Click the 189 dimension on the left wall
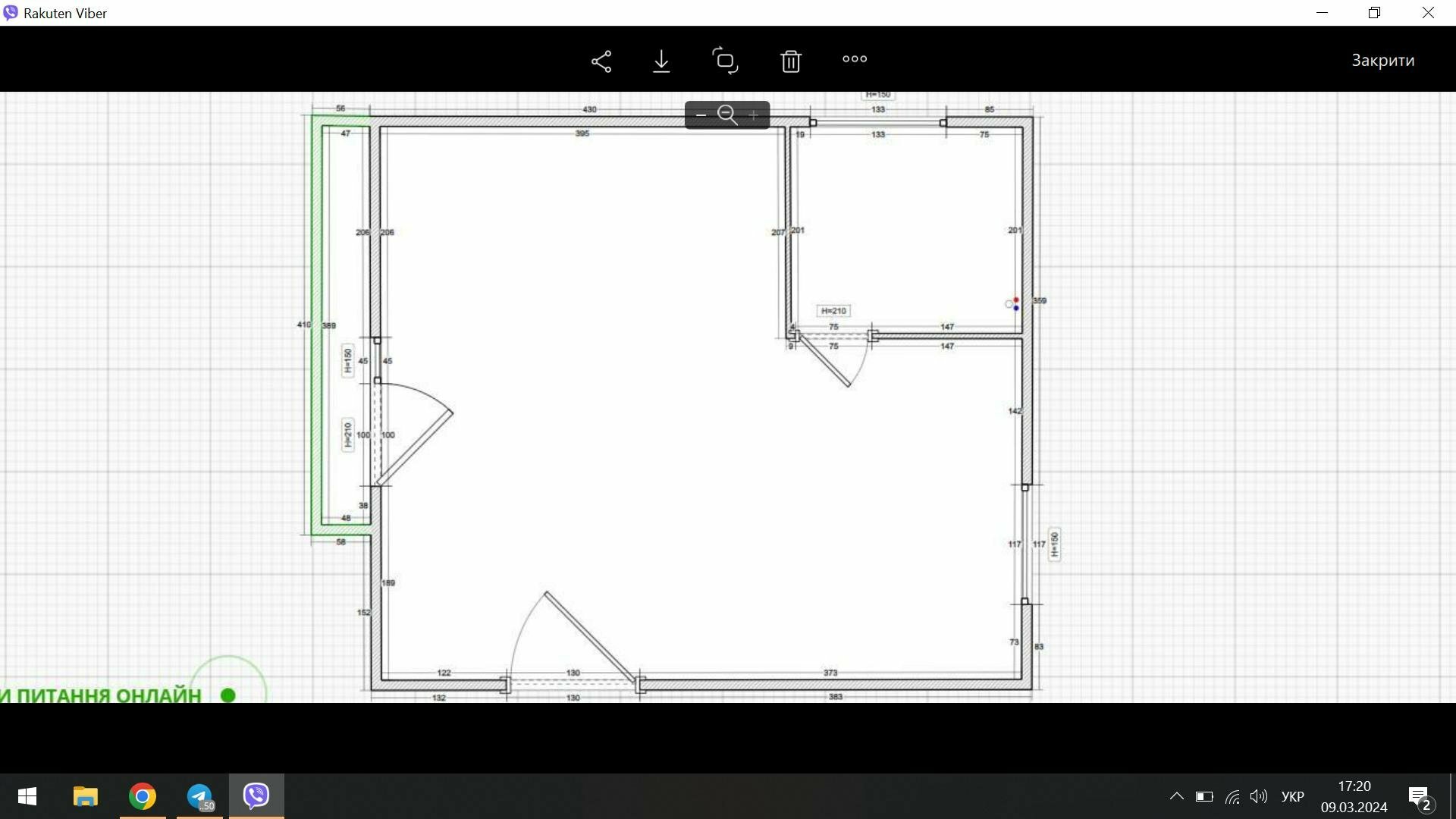The width and height of the screenshot is (1456, 819). pos(388,583)
